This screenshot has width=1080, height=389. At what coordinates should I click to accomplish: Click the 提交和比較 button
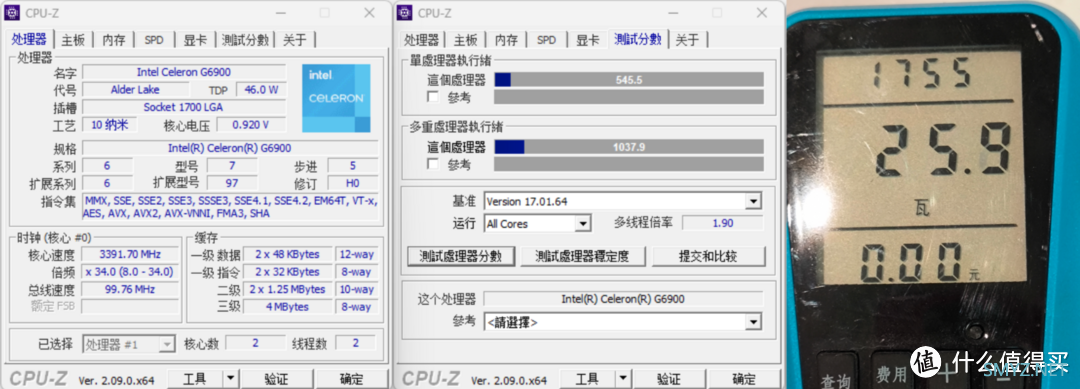(708, 256)
